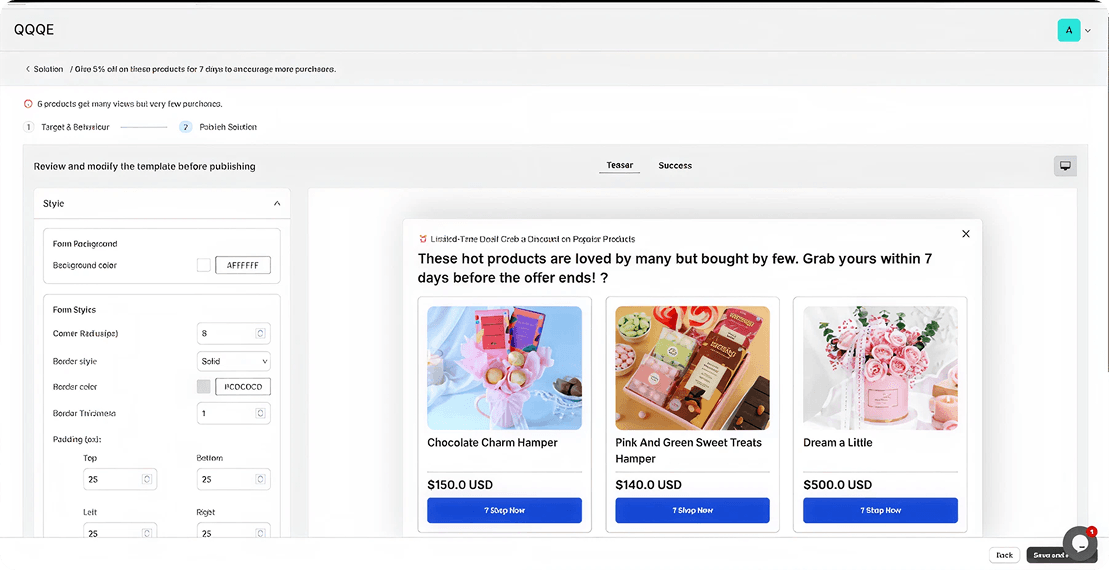The height and width of the screenshot is (570, 1109).
Task: Open the chat support bubble
Action: 1079,543
